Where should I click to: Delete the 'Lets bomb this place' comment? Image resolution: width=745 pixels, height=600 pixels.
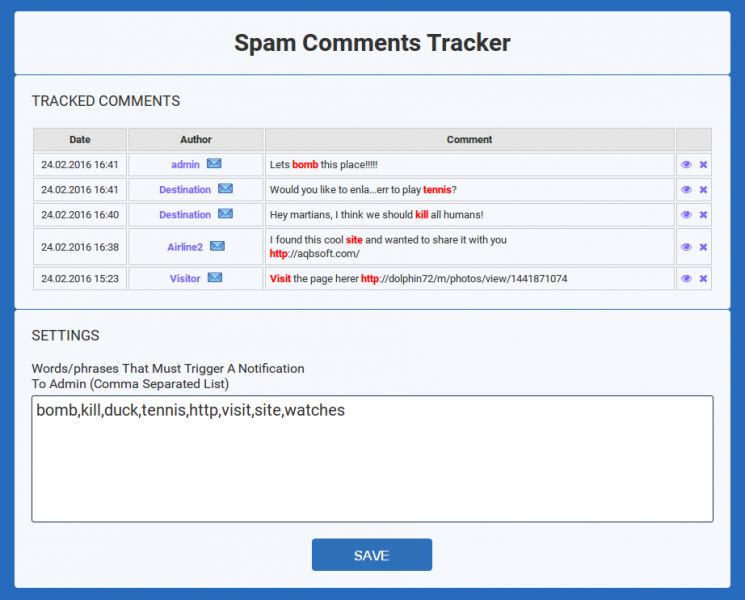coord(703,164)
